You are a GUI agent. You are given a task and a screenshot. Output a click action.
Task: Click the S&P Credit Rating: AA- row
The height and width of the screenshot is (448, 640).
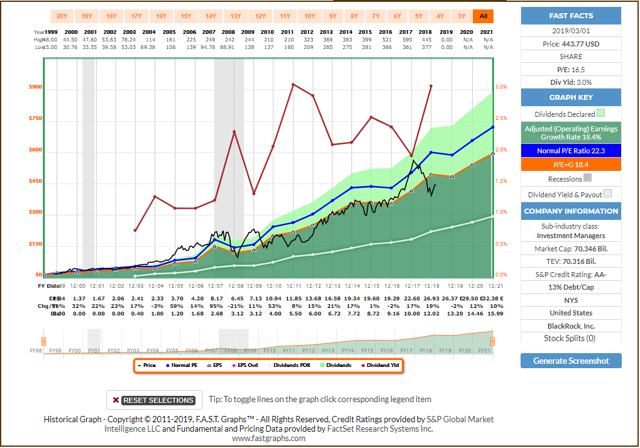coord(571,274)
